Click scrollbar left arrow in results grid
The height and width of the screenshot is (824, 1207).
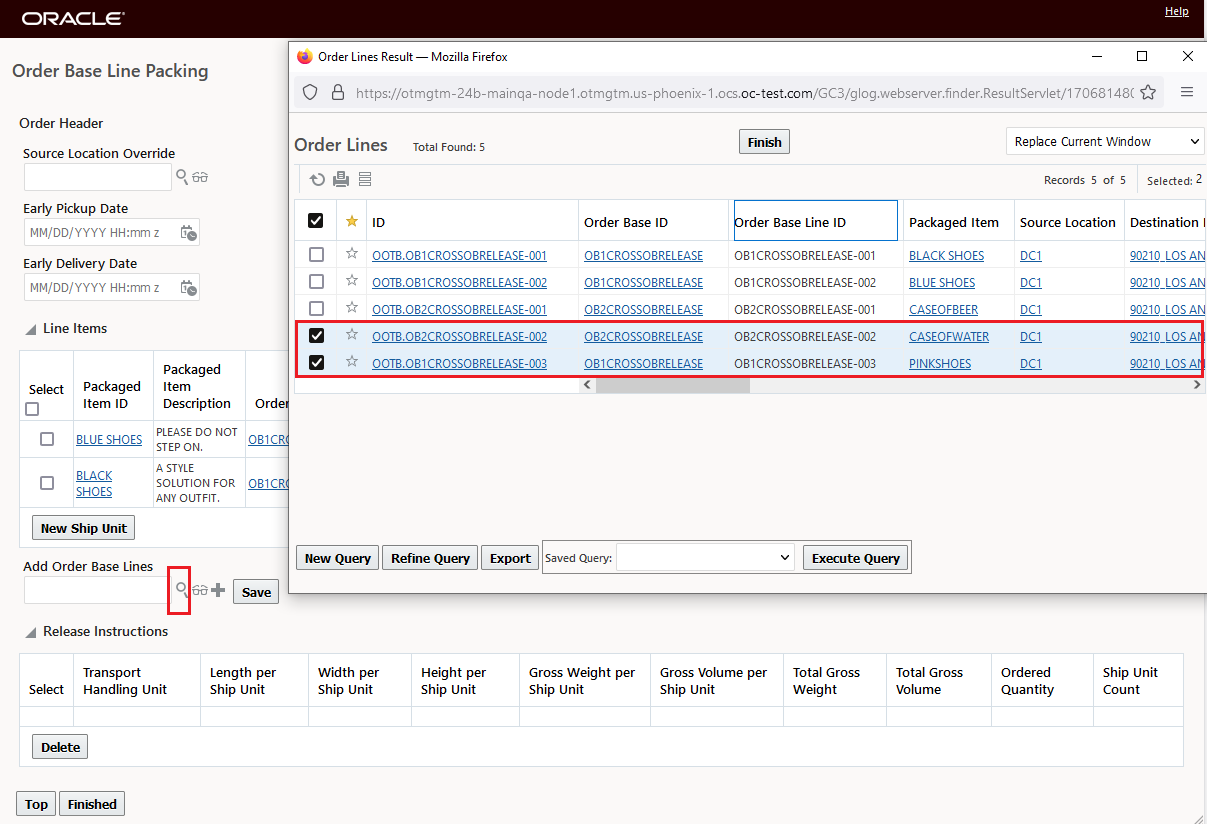click(587, 384)
